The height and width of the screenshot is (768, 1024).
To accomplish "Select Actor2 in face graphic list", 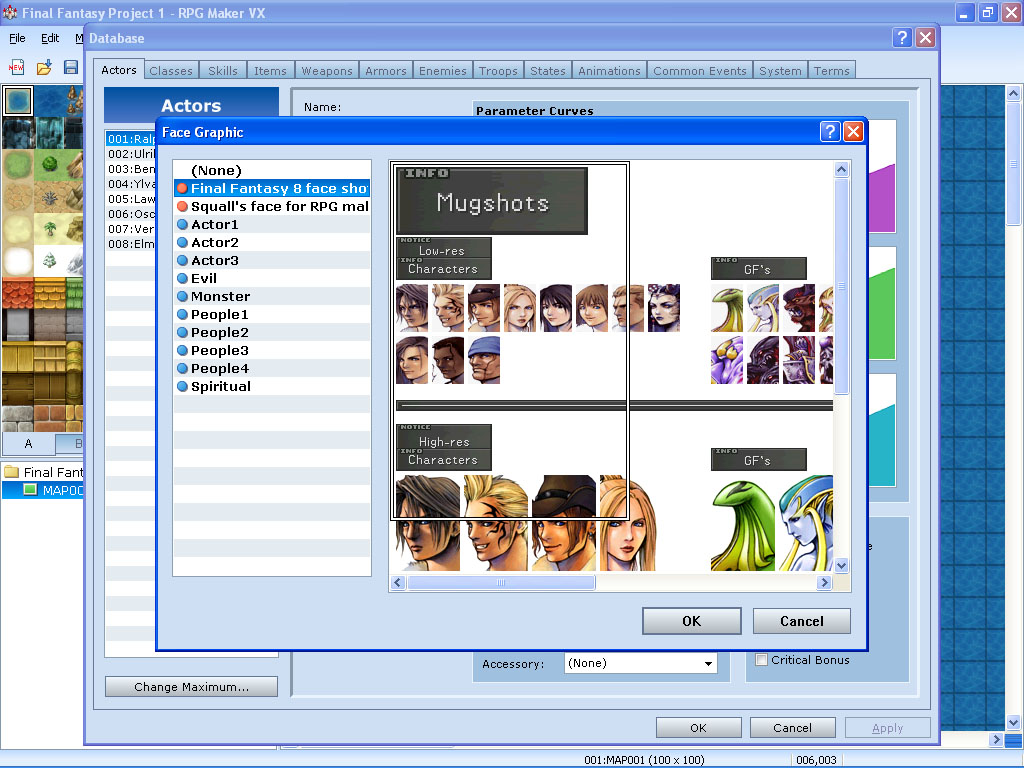I will click(272, 242).
